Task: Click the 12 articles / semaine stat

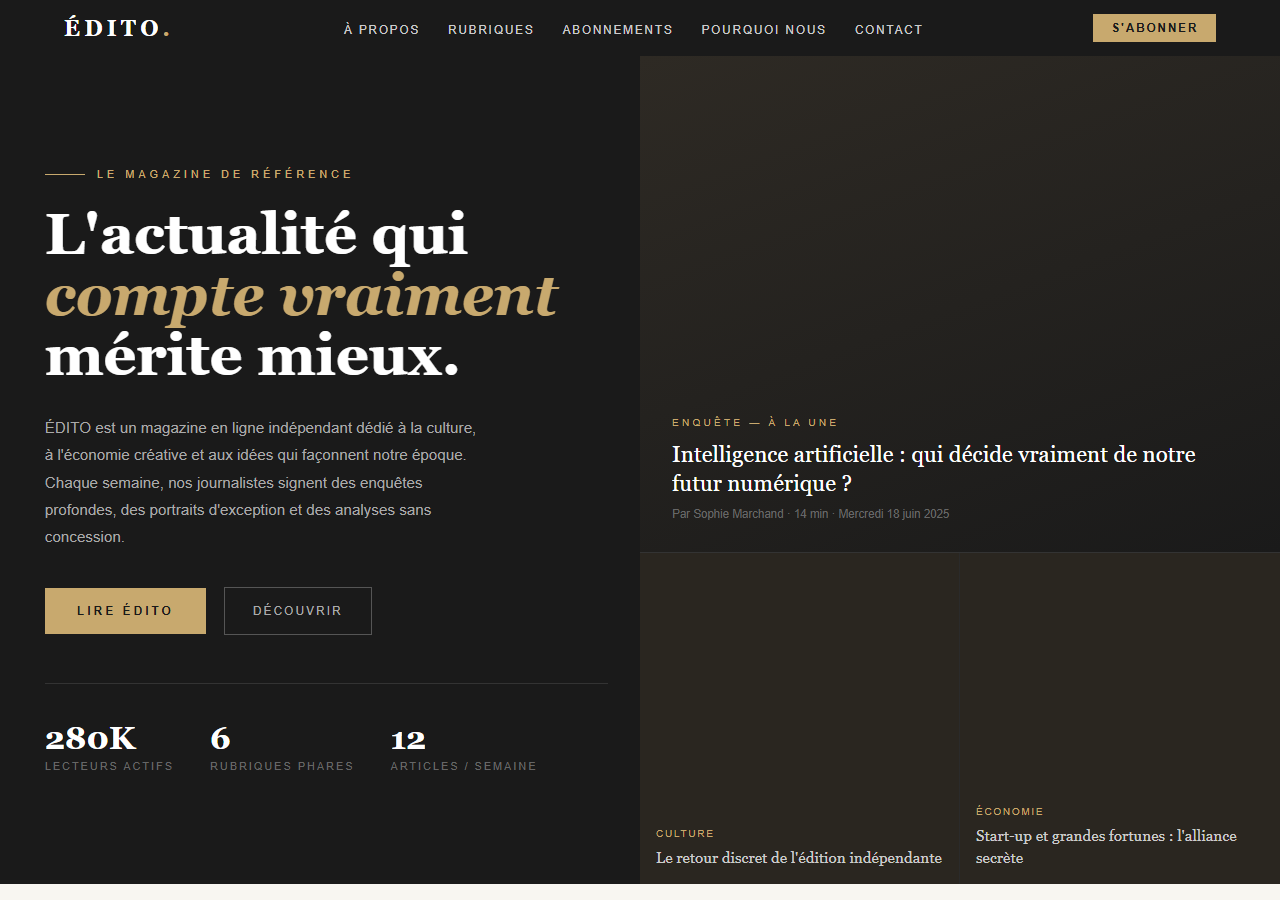Action: click(463, 749)
